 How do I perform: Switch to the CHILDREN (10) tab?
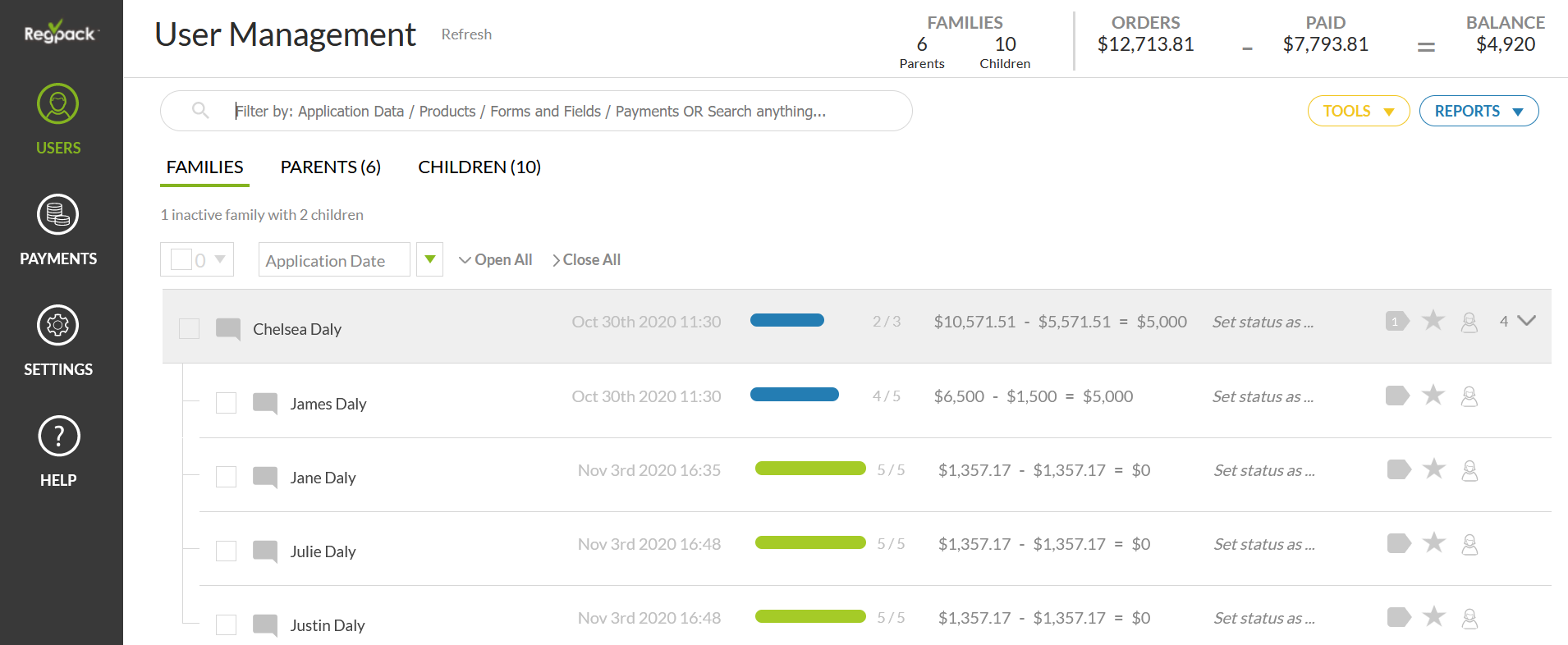pos(479,167)
